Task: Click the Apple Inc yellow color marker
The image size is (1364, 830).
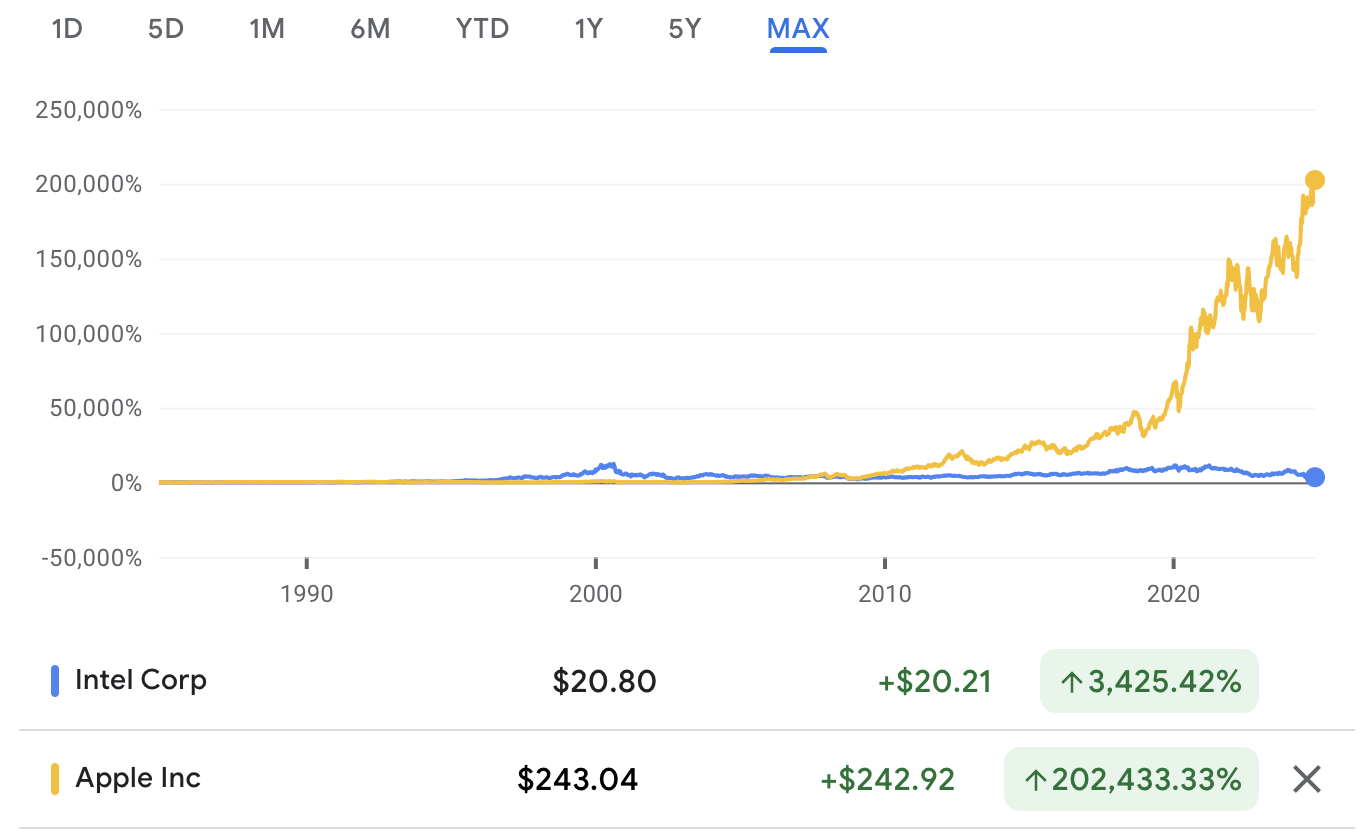Action: [56, 778]
